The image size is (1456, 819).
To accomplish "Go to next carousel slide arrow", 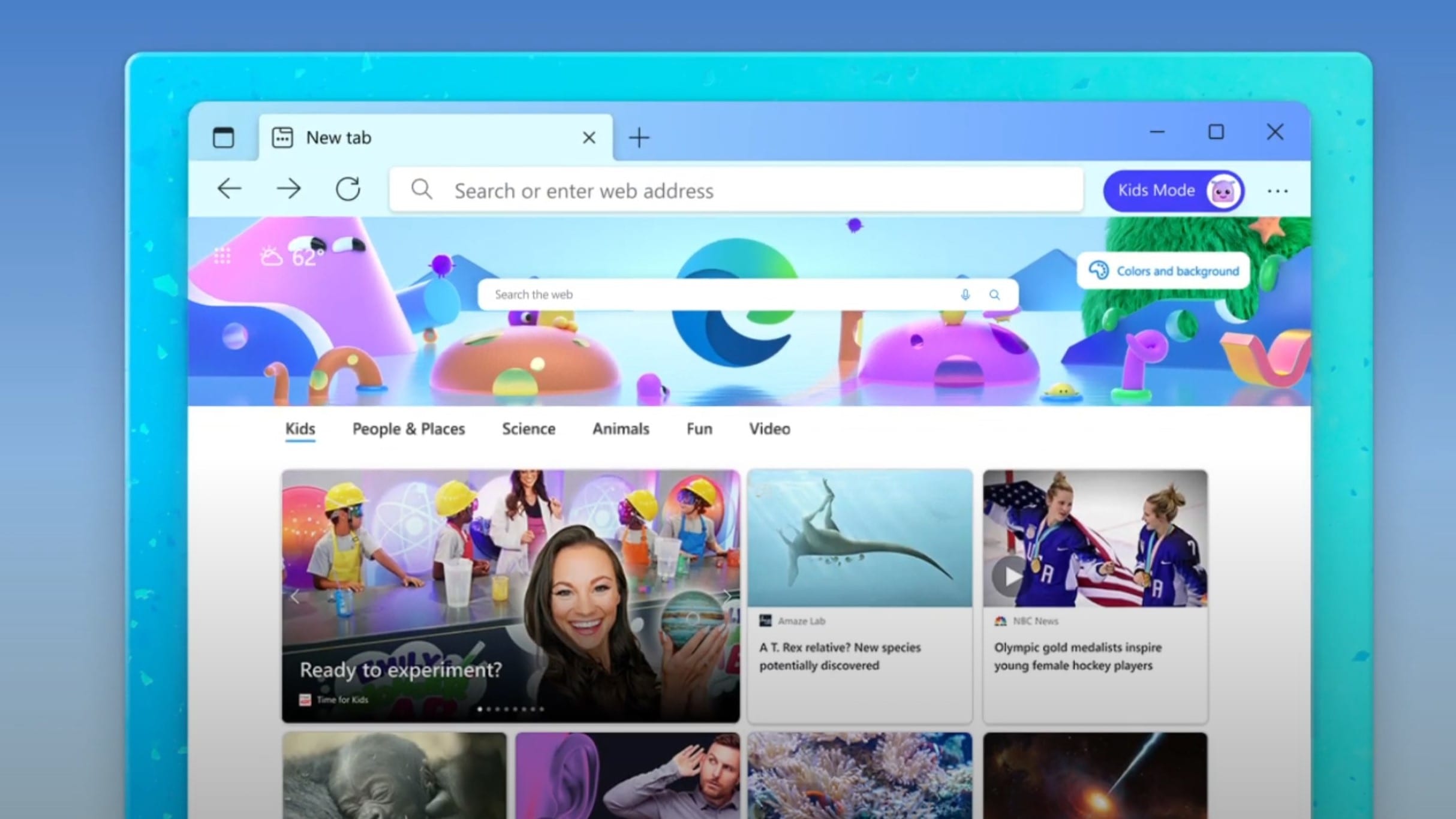I will pyautogui.click(x=726, y=596).
